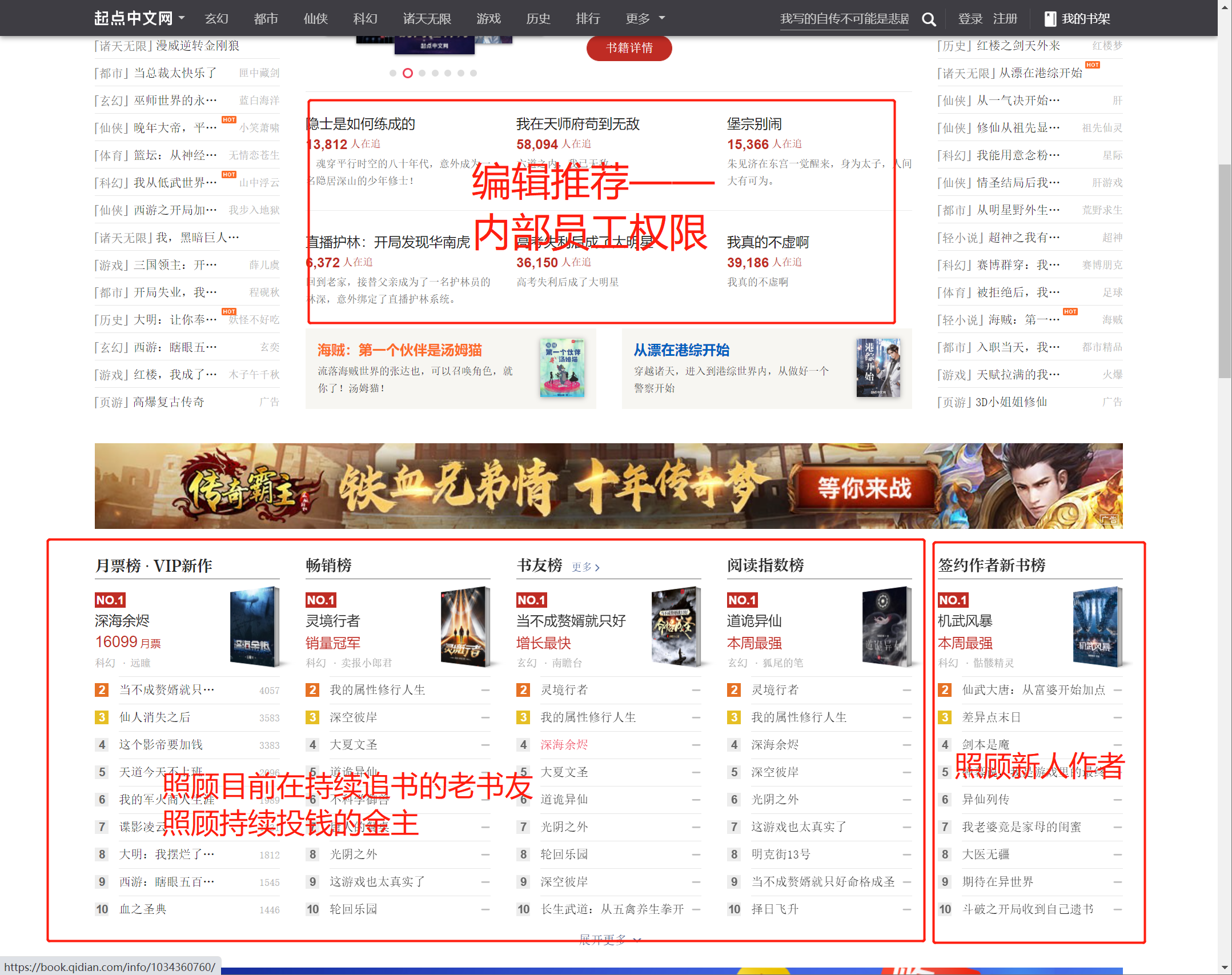Switch to the 排行 section
Screen dimensions: 1232x975
click(588, 18)
